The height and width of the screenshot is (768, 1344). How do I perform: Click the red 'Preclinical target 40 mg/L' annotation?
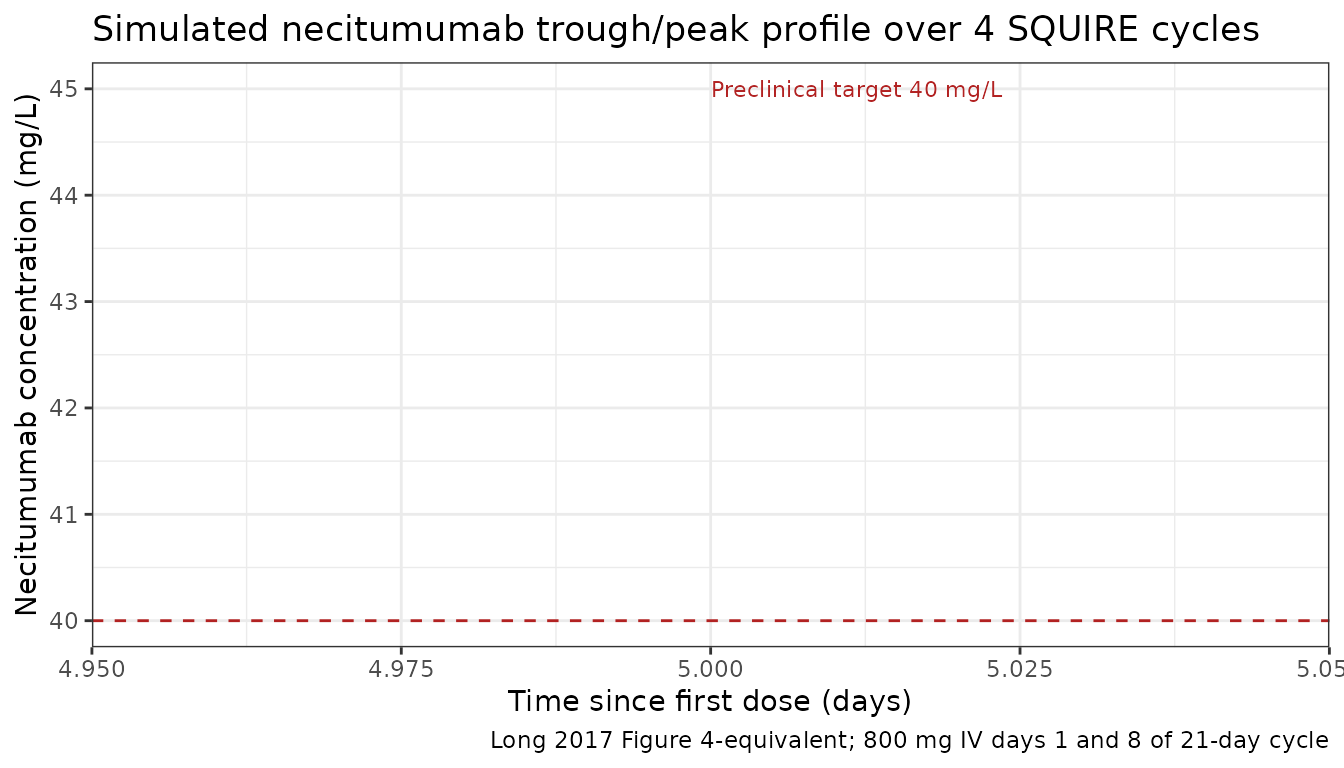point(856,90)
